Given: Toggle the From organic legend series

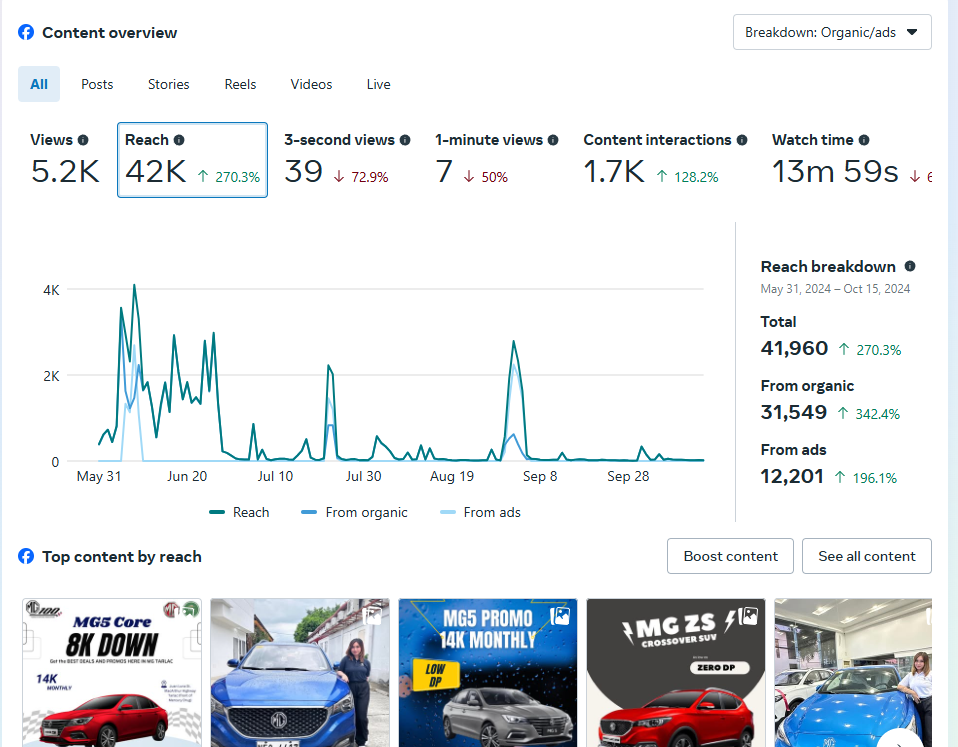Looking at the screenshot, I should pyautogui.click(x=354, y=512).
